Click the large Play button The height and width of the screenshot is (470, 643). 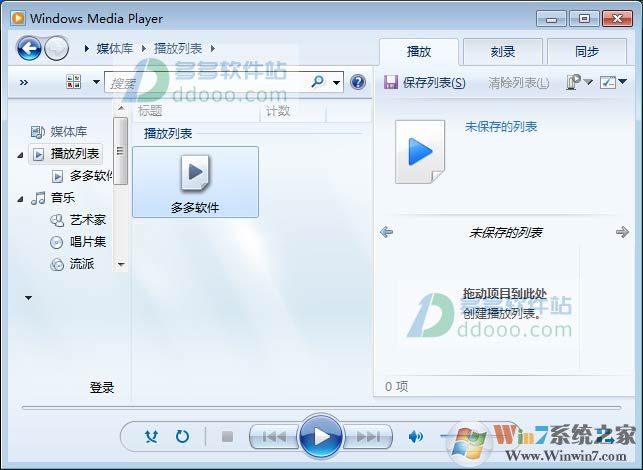[321, 436]
